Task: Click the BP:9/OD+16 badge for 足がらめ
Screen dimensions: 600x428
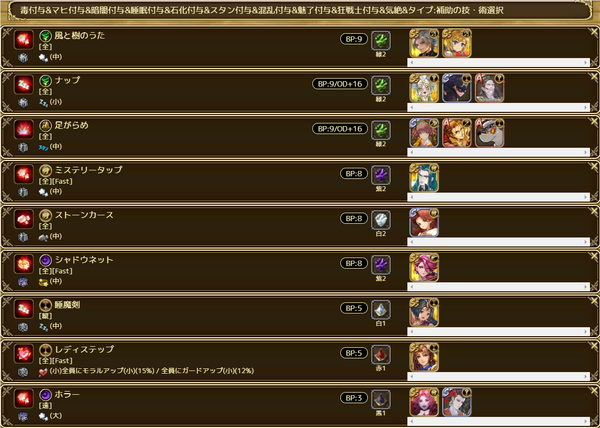Action: [x=340, y=129]
